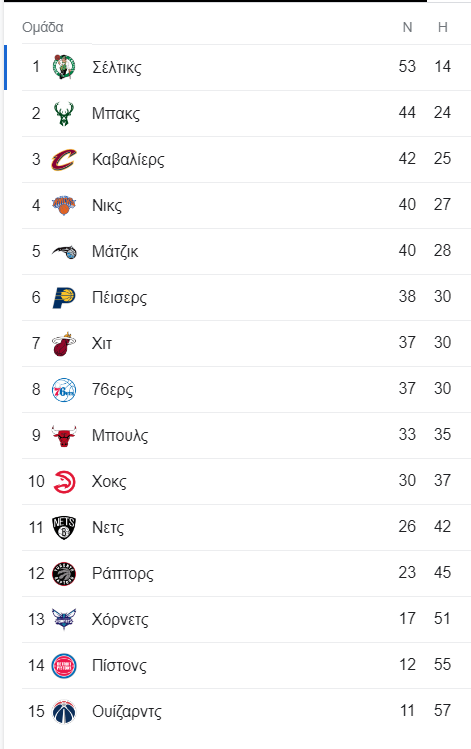Select the Cavaliers C logo
The image size is (471, 749).
(x=64, y=159)
